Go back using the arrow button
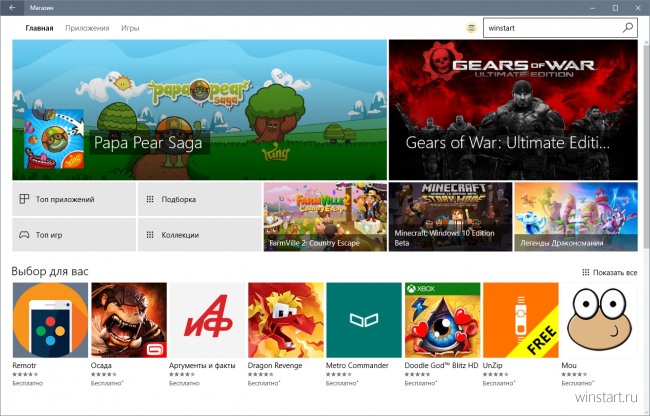The width and height of the screenshot is (650, 416). tap(12, 7)
